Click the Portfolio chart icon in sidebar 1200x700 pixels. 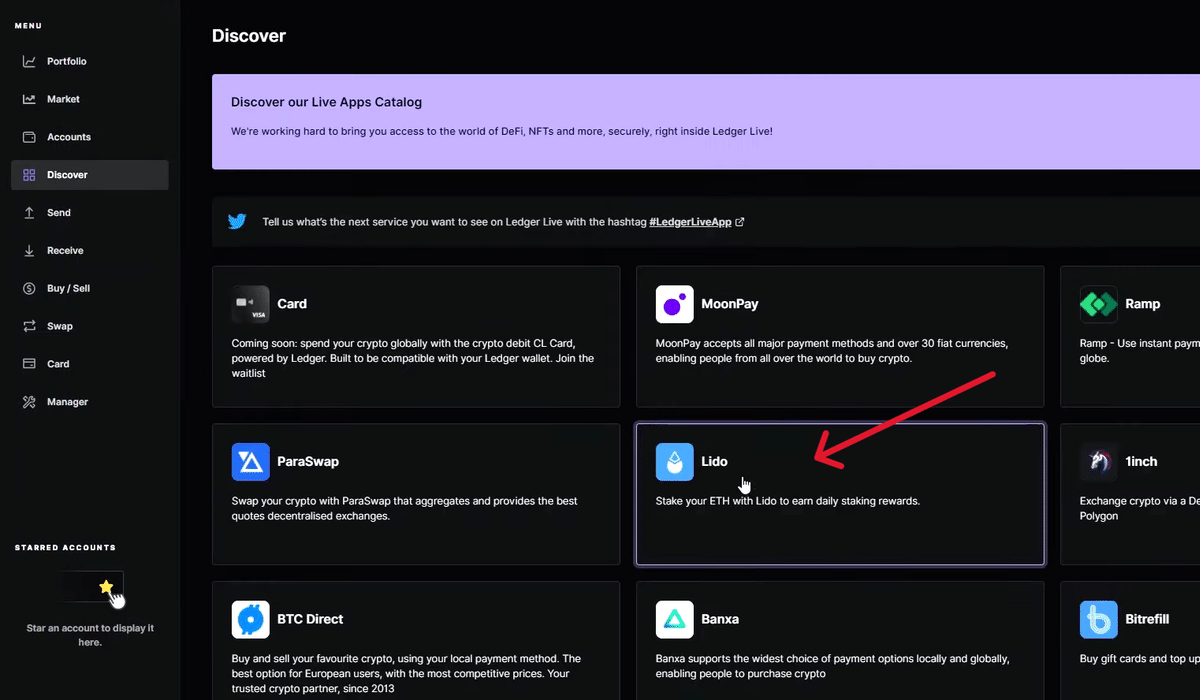pyautogui.click(x=29, y=62)
